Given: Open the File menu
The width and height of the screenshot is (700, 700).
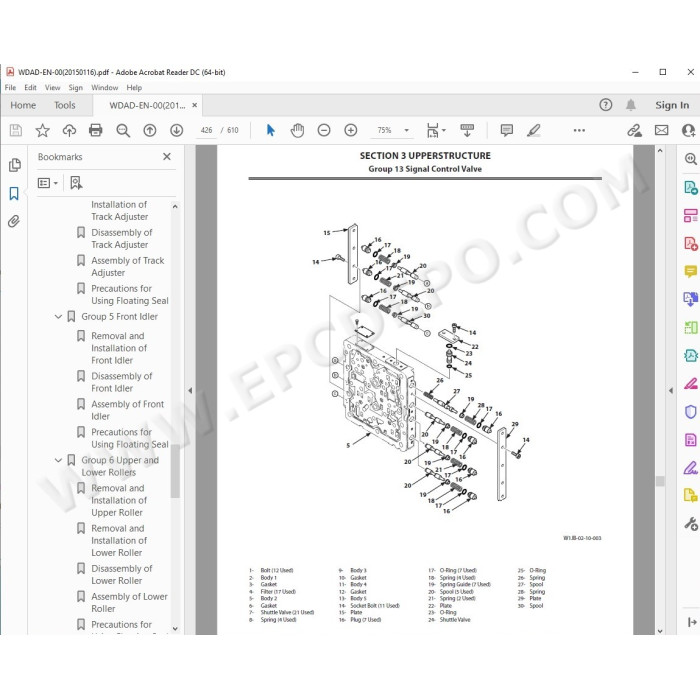Looking at the screenshot, I should click(x=10, y=88).
